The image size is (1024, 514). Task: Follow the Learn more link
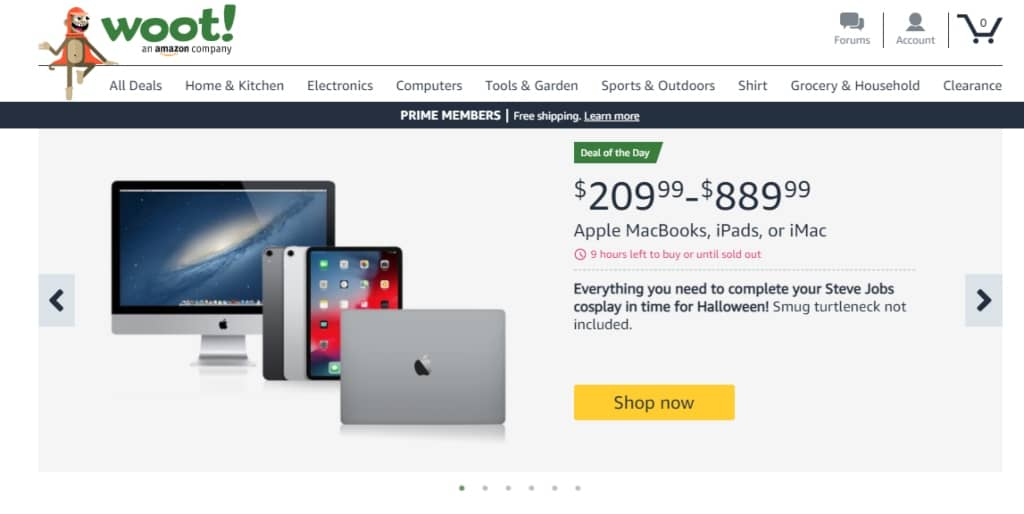[611, 116]
